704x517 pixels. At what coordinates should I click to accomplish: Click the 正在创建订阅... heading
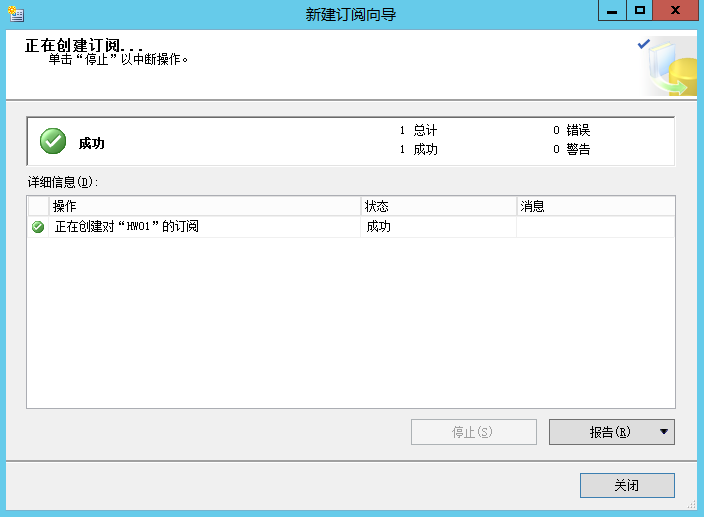(84, 45)
